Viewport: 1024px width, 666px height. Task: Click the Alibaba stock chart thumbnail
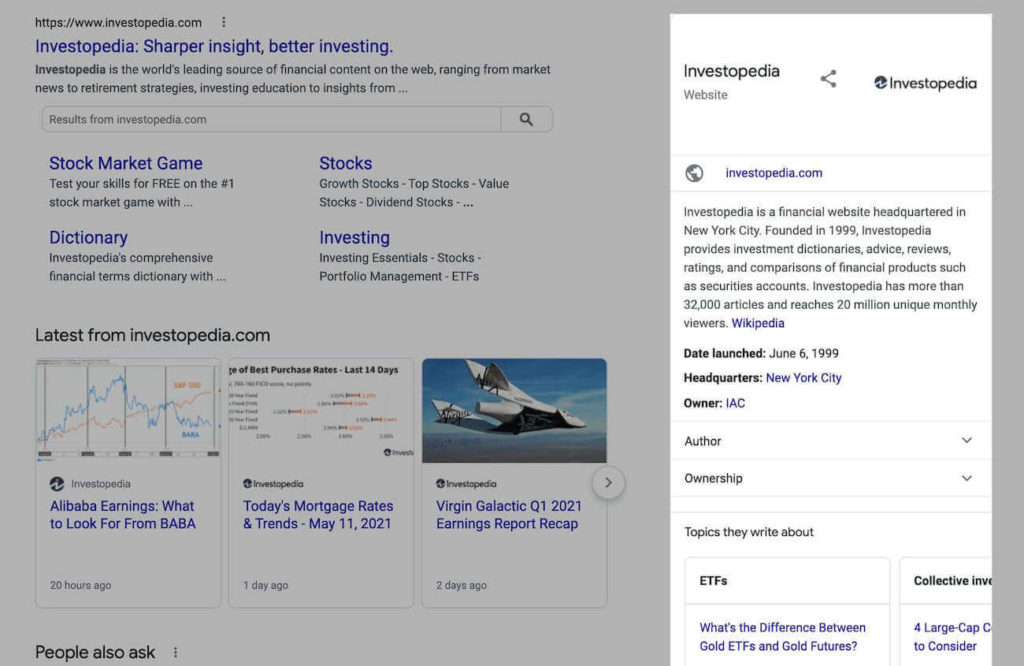coord(128,410)
